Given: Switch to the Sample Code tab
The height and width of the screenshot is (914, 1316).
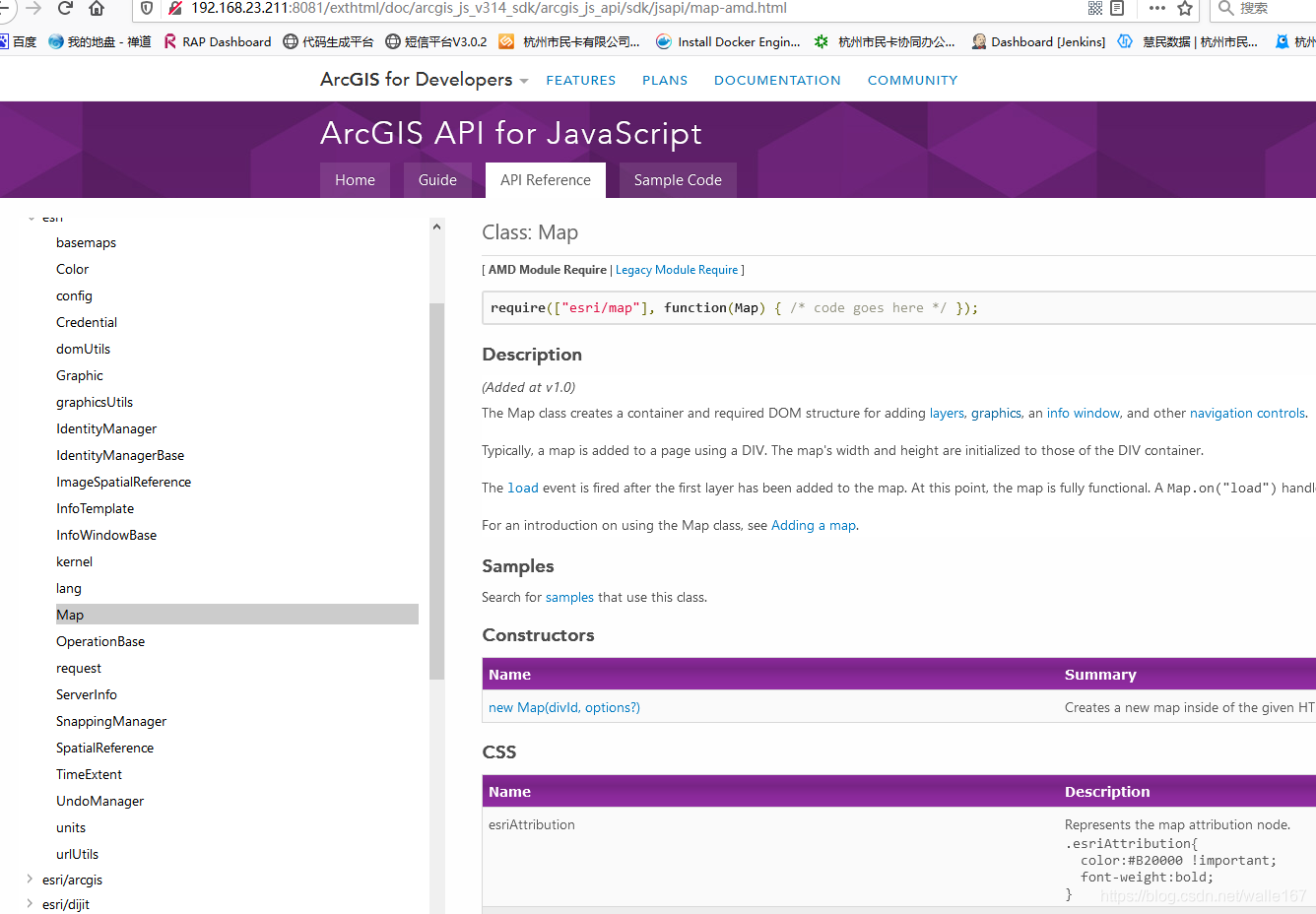Looking at the screenshot, I should [678, 180].
